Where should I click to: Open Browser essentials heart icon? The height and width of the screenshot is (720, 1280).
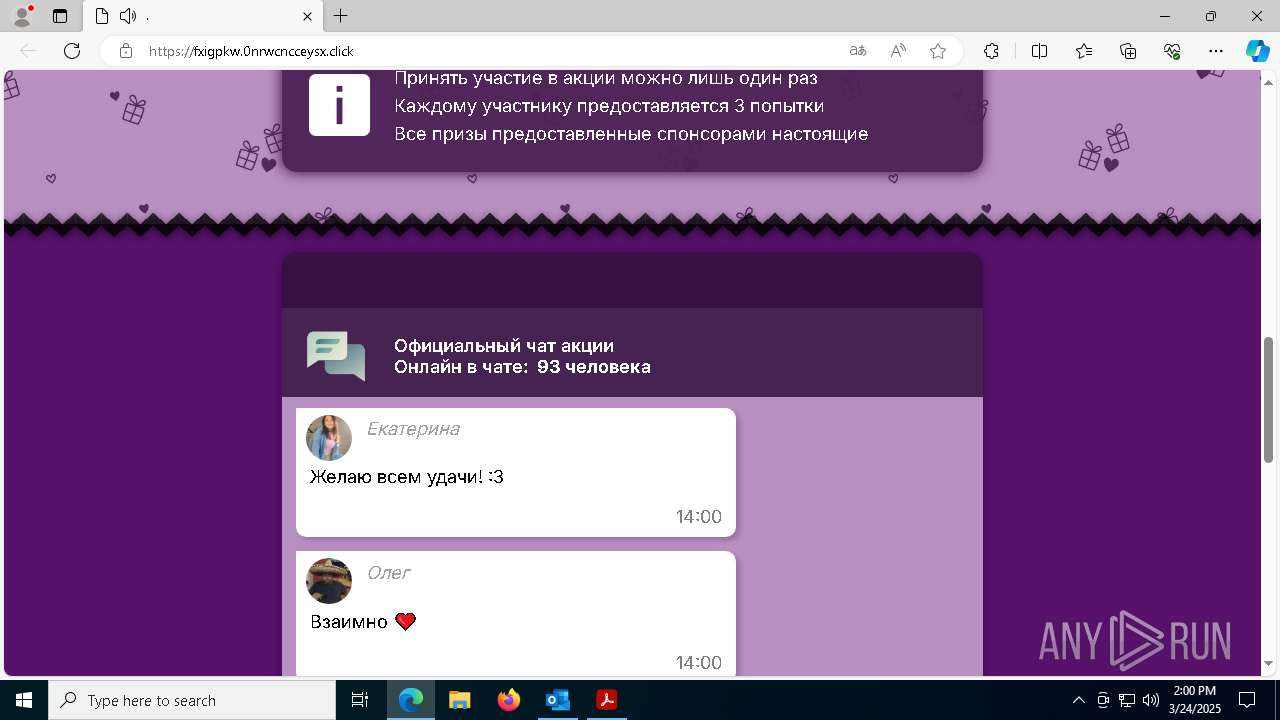pyautogui.click(x=1172, y=51)
